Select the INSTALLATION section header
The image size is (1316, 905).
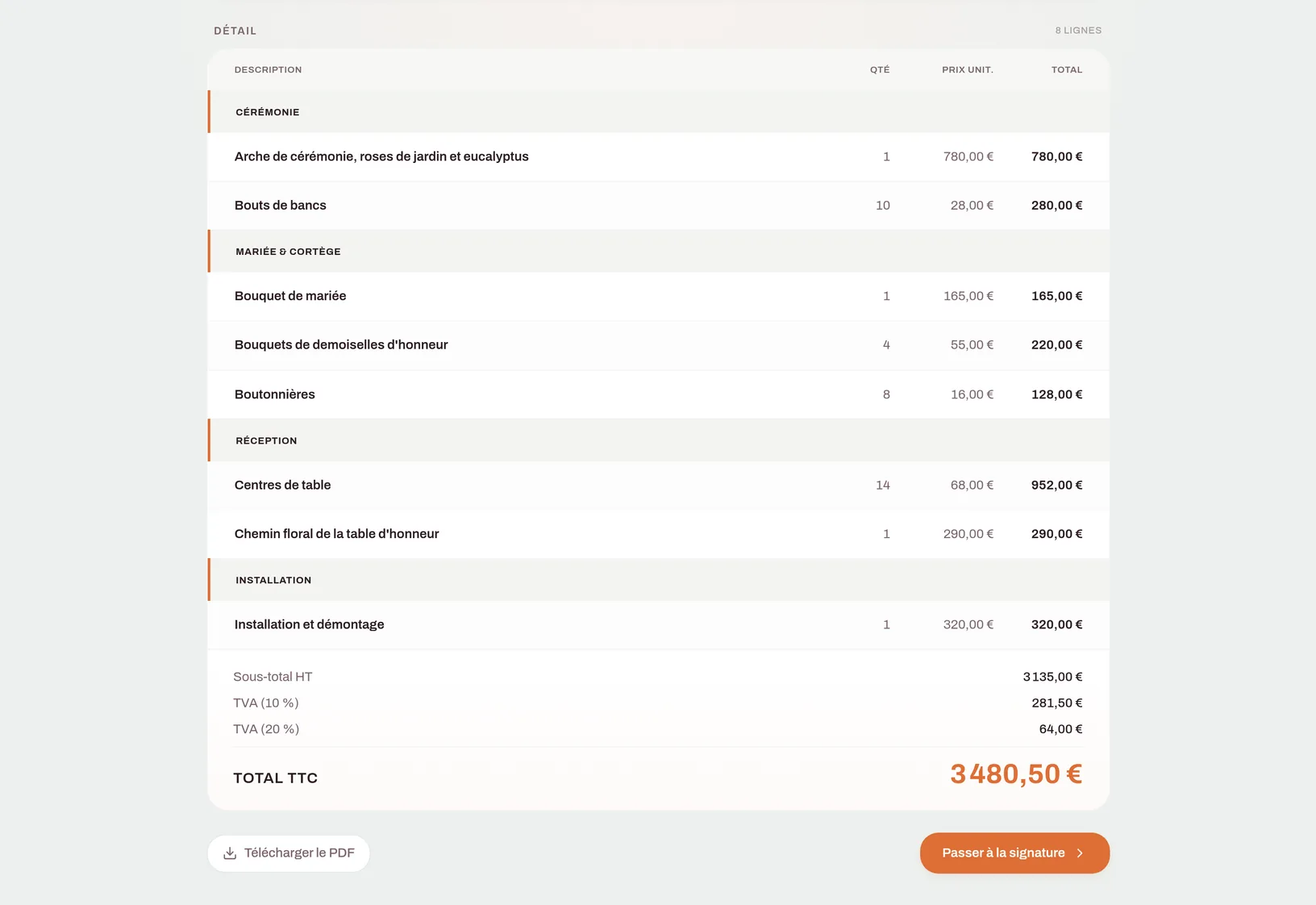(659, 580)
